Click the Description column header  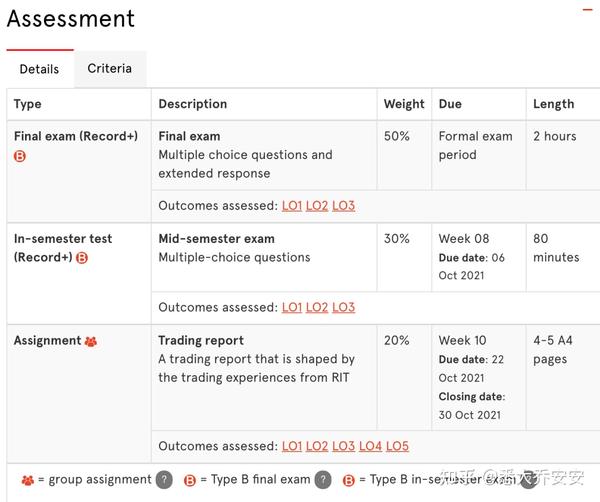193,104
